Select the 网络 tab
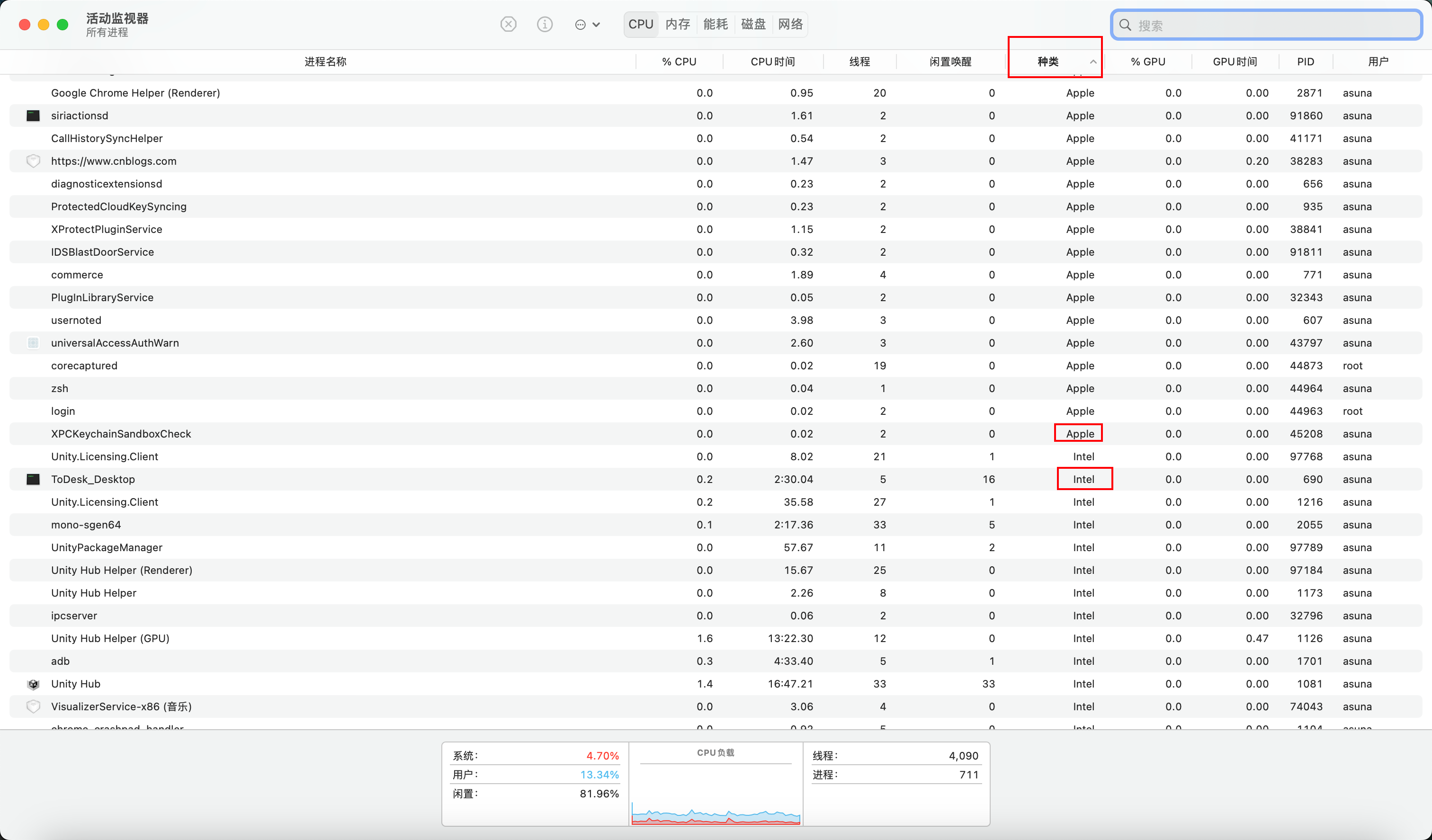Image resolution: width=1432 pixels, height=840 pixels. (x=790, y=25)
